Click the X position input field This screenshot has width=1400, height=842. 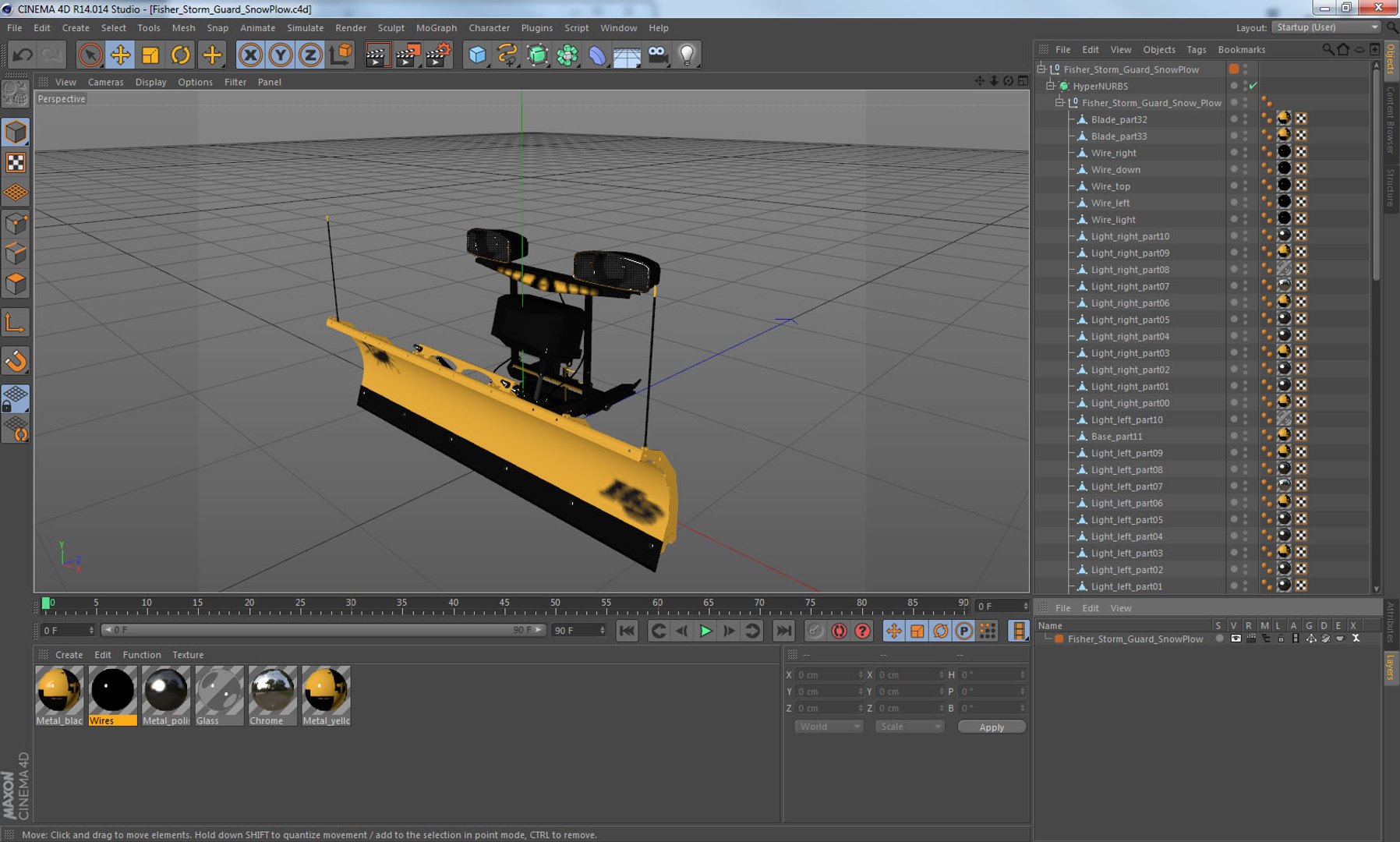pos(829,675)
